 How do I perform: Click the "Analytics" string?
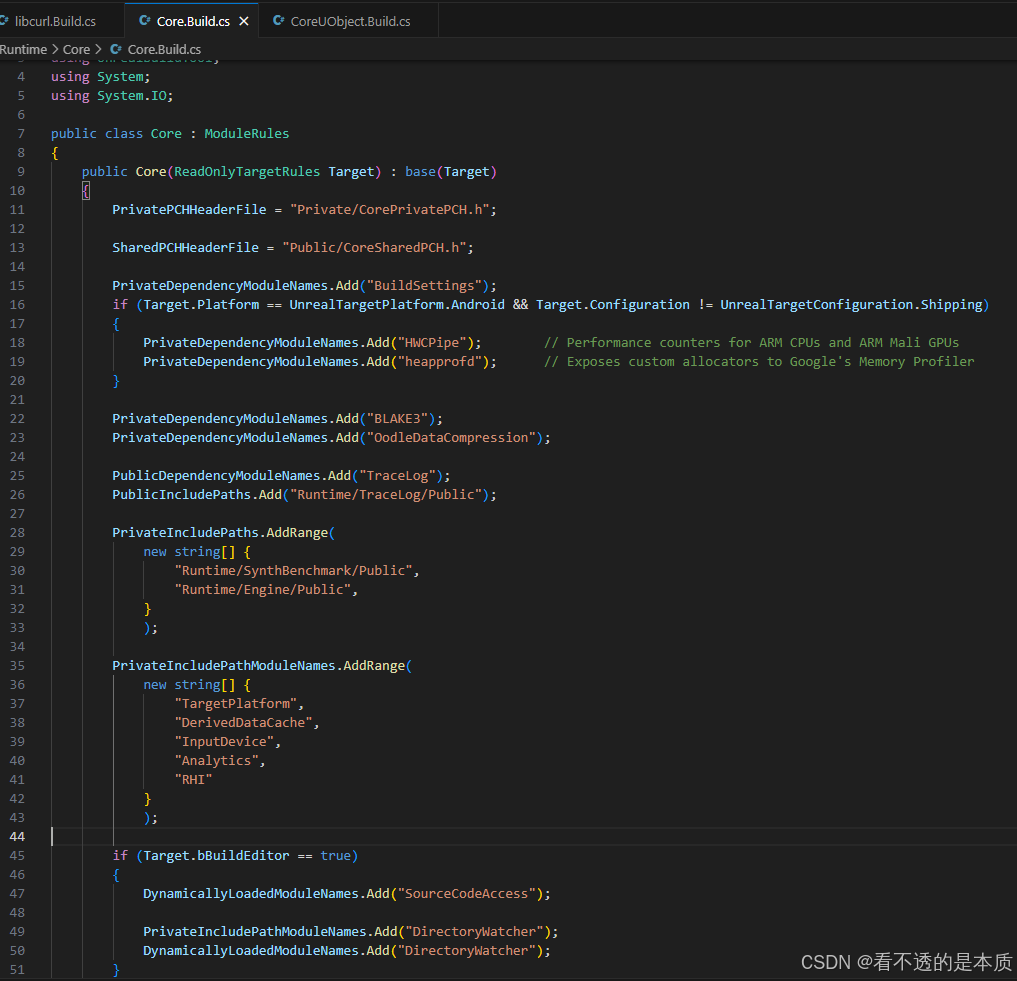pyautogui.click(x=216, y=760)
